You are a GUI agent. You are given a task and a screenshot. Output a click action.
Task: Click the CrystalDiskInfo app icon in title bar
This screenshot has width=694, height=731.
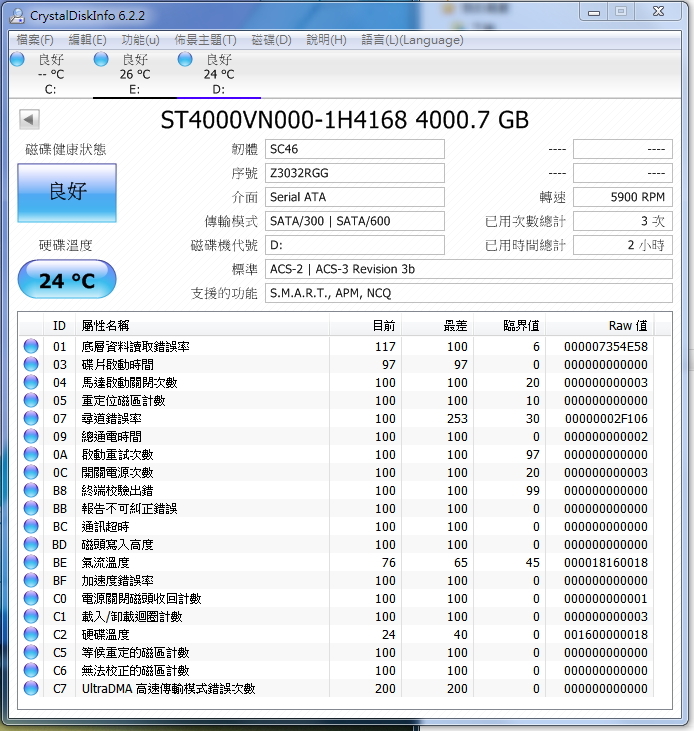point(17,15)
